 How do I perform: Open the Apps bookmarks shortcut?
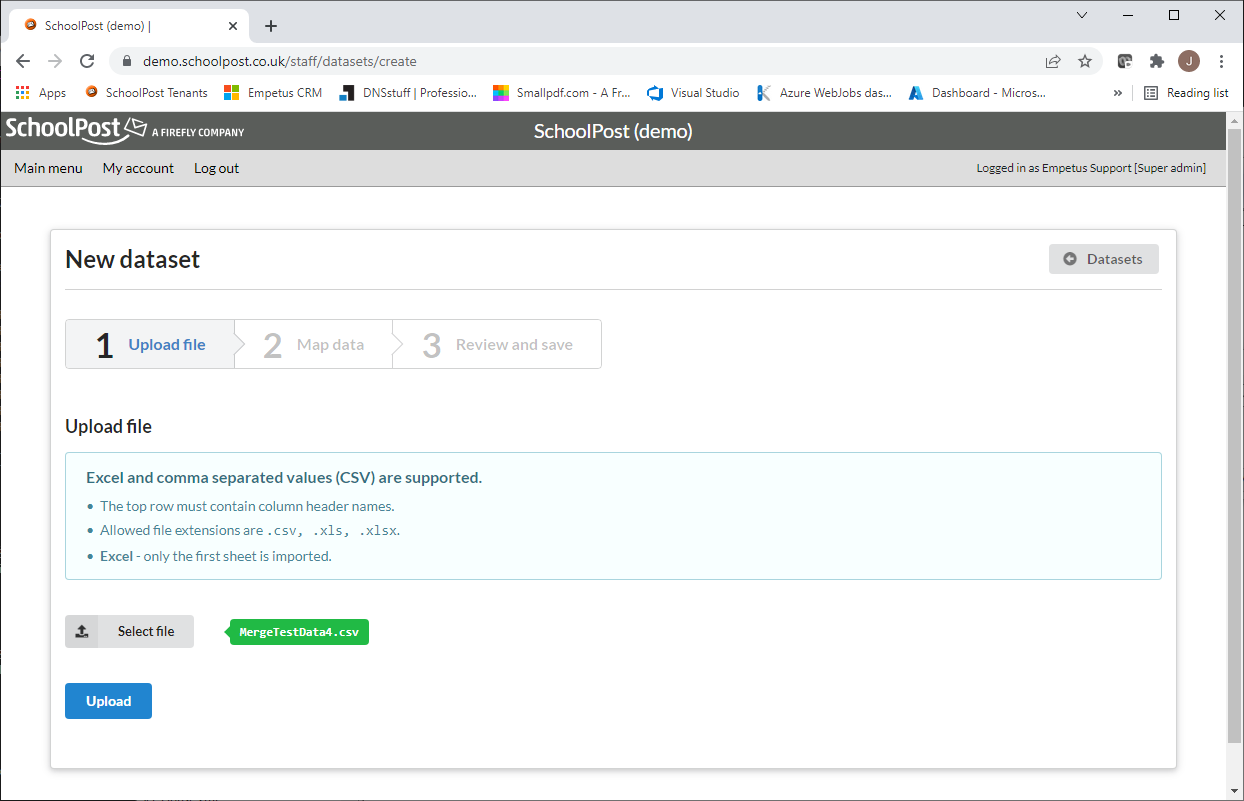tap(41, 93)
